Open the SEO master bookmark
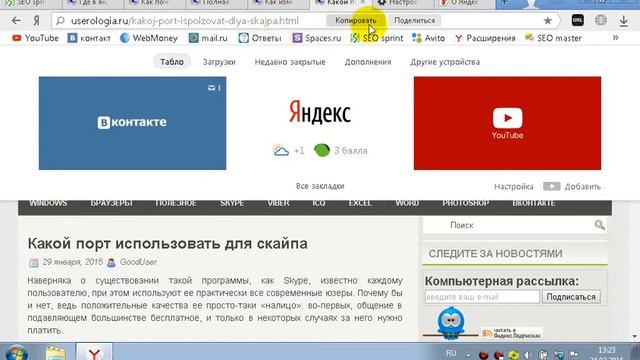Image resolution: width=640 pixels, height=360 pixels. click(x=553, y=38)
